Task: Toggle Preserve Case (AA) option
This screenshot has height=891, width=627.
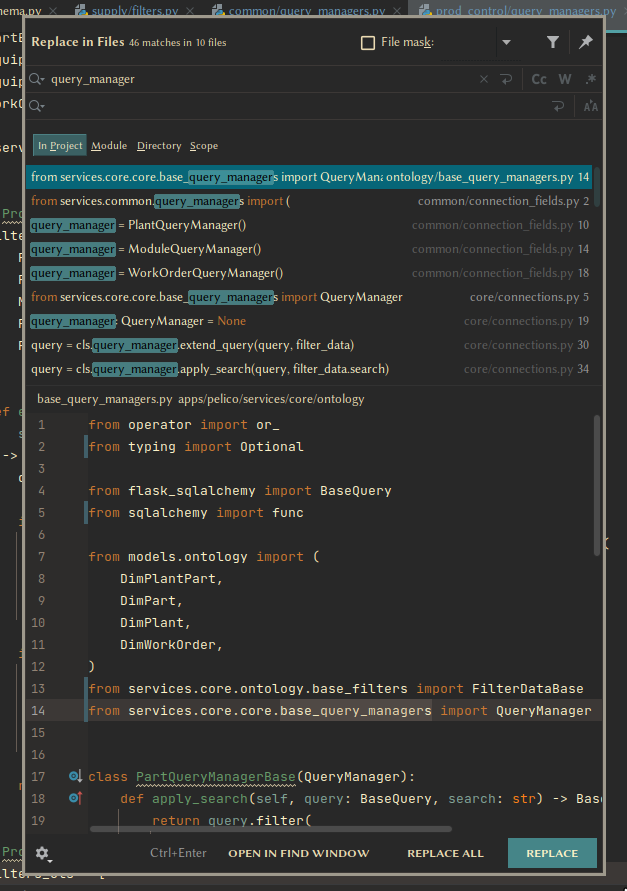Action: pos(591,106)
